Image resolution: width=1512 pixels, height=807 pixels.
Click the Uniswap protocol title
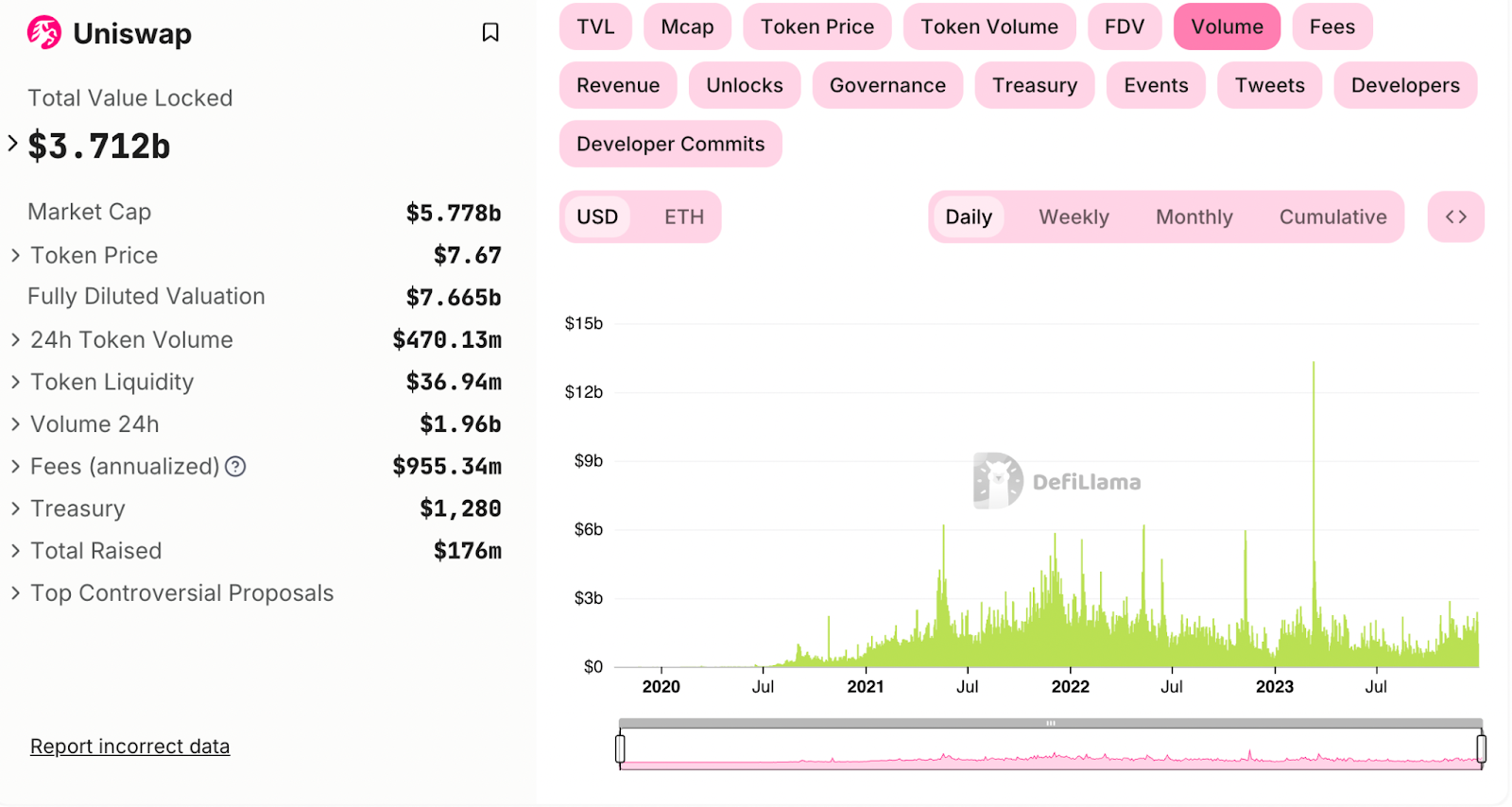coord(132,33)
